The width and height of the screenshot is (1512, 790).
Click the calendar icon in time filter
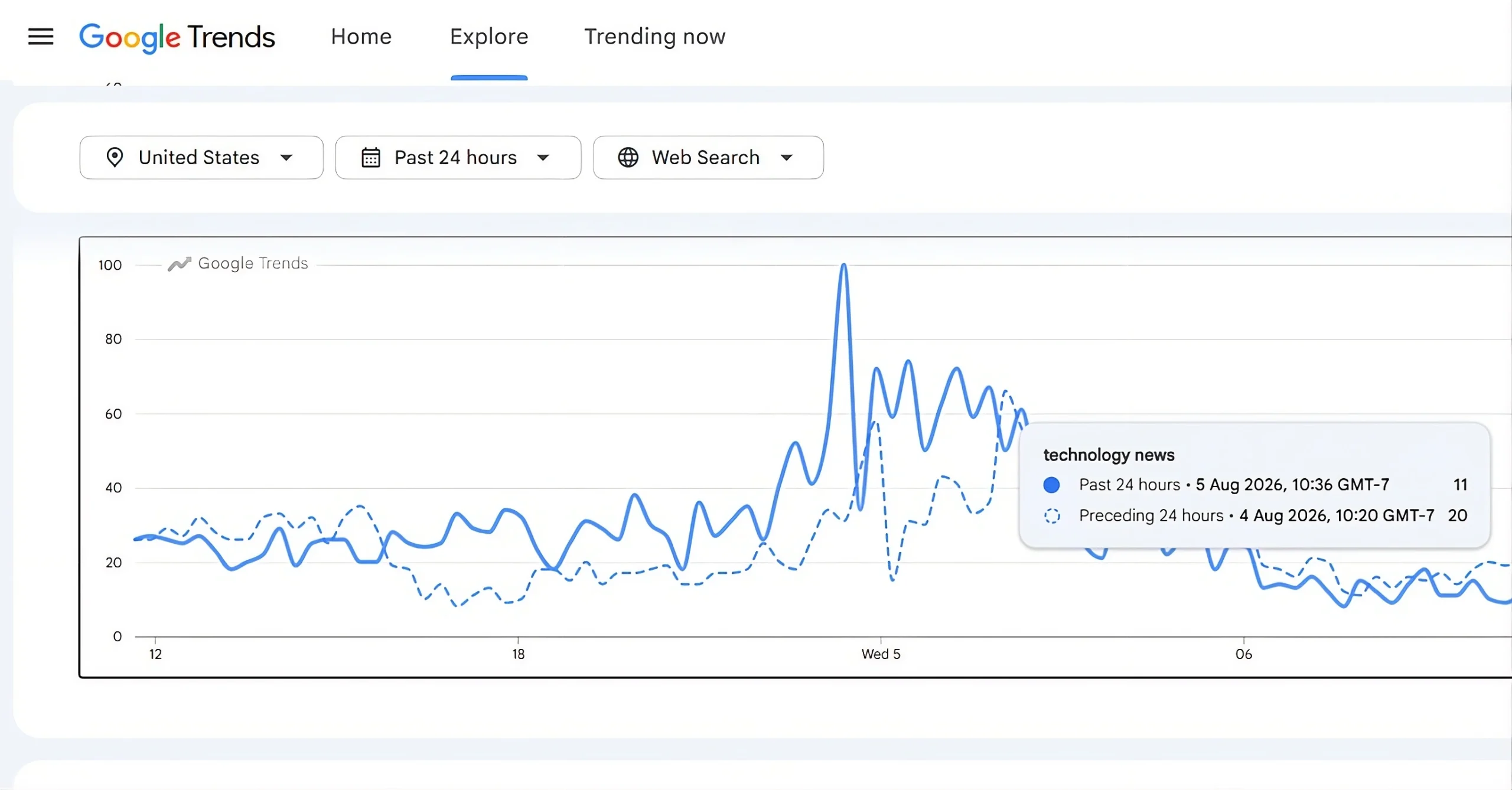[371, 158]
